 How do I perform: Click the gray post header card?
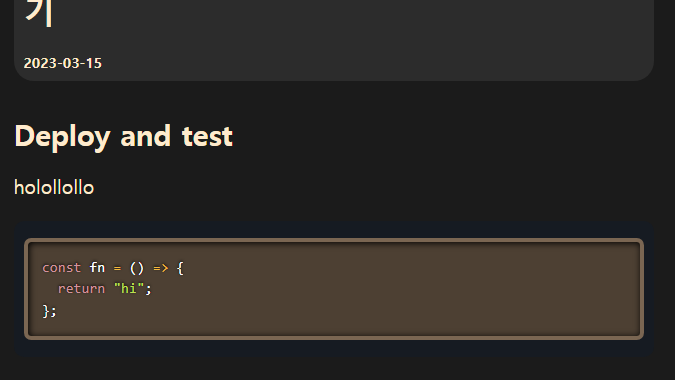click(x=334, y=40)
